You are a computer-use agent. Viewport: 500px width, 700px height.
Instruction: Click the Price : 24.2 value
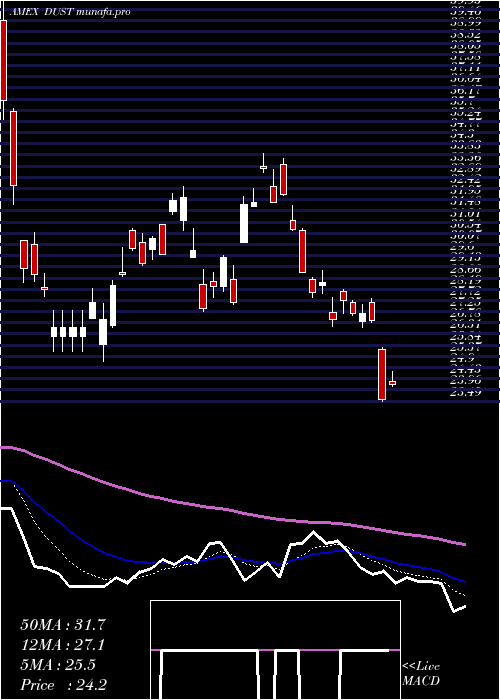(63, 685)
